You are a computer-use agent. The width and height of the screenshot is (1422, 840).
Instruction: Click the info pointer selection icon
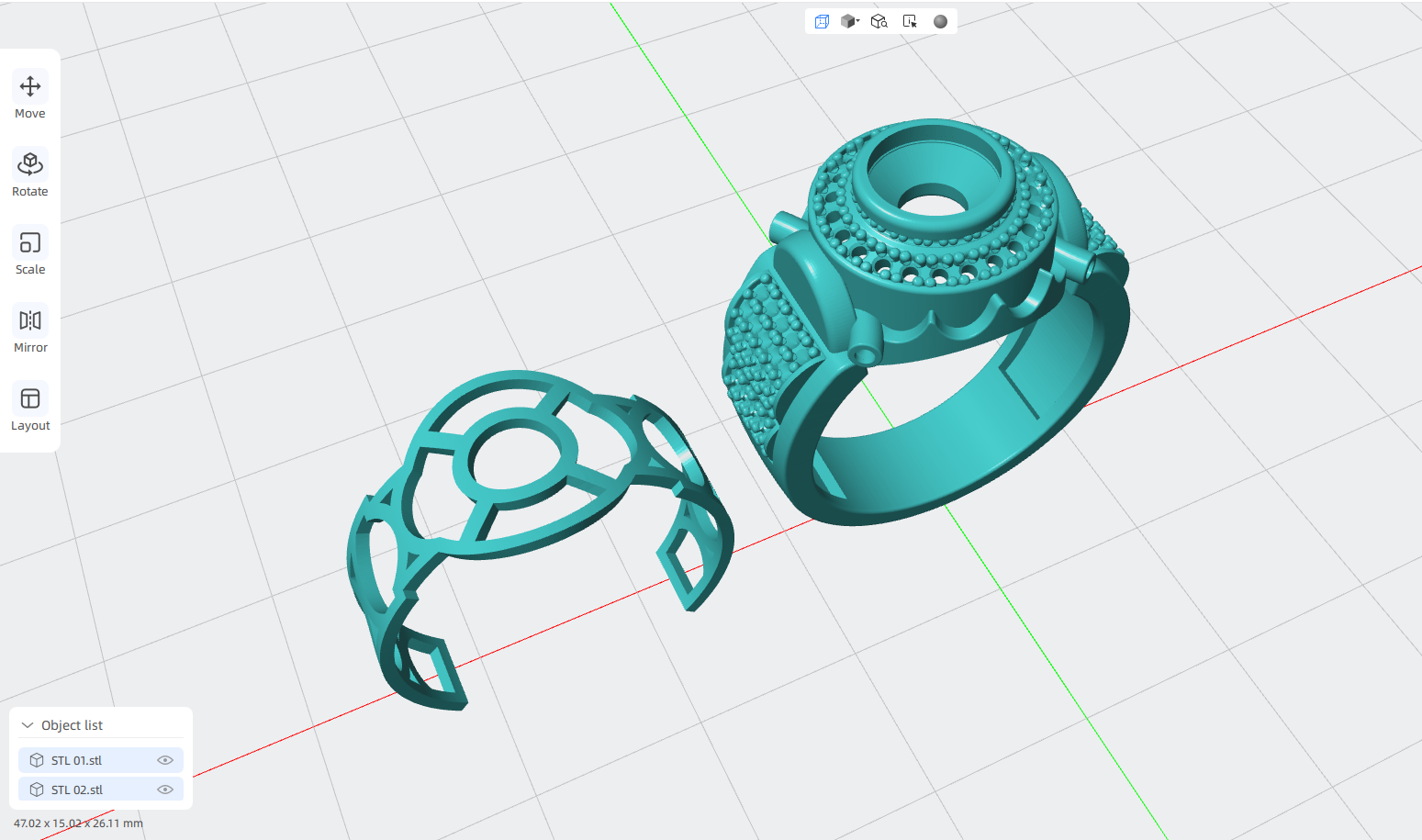pyautogui.click(x=910, y=21)
